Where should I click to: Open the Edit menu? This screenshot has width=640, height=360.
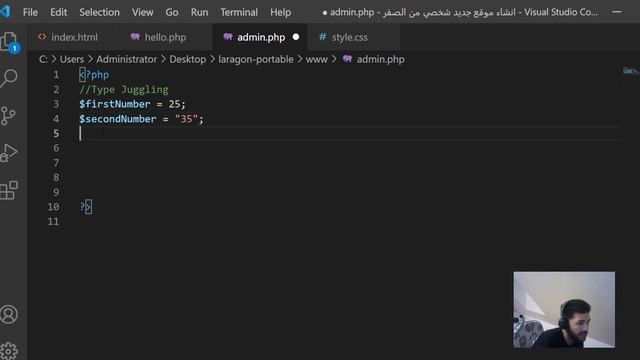tap(58, 12)
